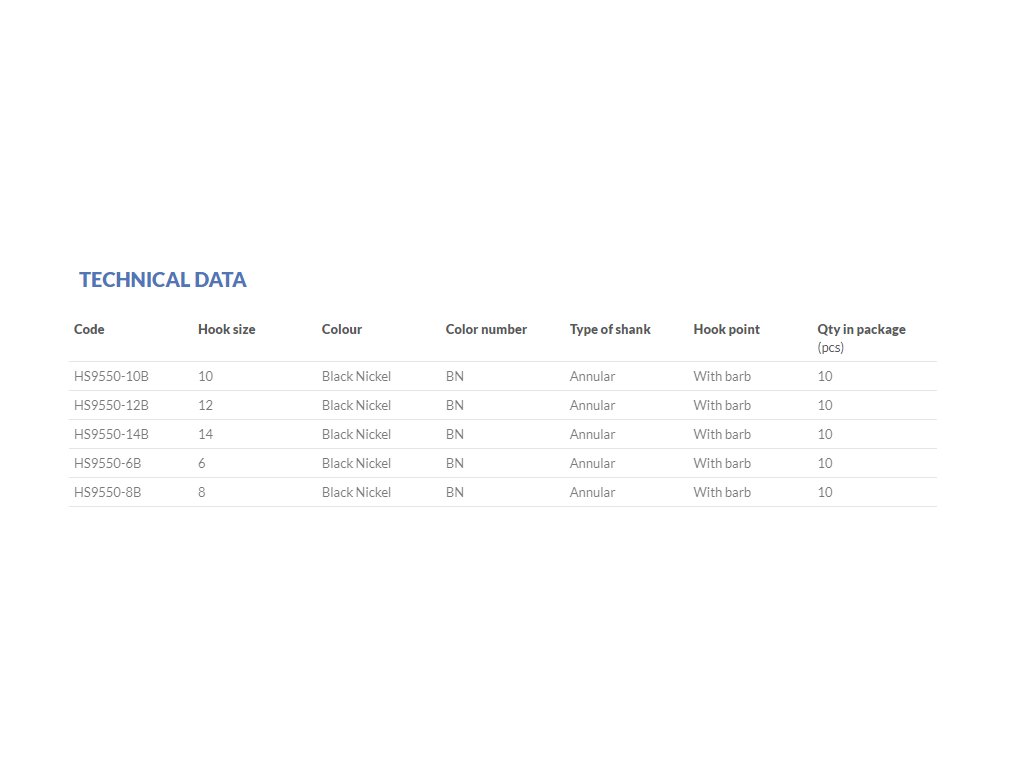The width and height of the screenshot is (1024, 768).
Task: Select the HS9550-8B code cell
Action: [x=108, y=492]
